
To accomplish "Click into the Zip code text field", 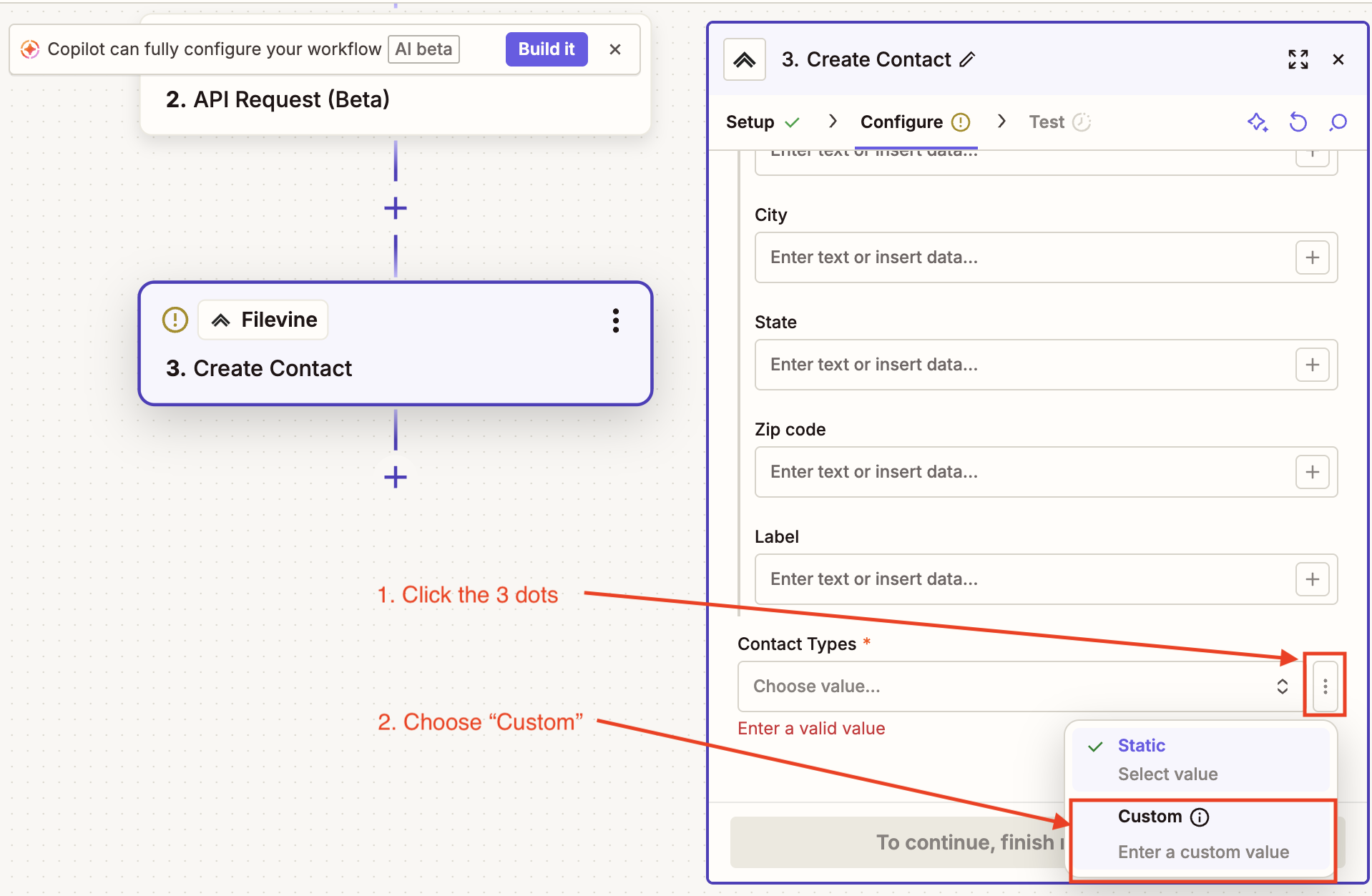I will (x=1001, y=471).
